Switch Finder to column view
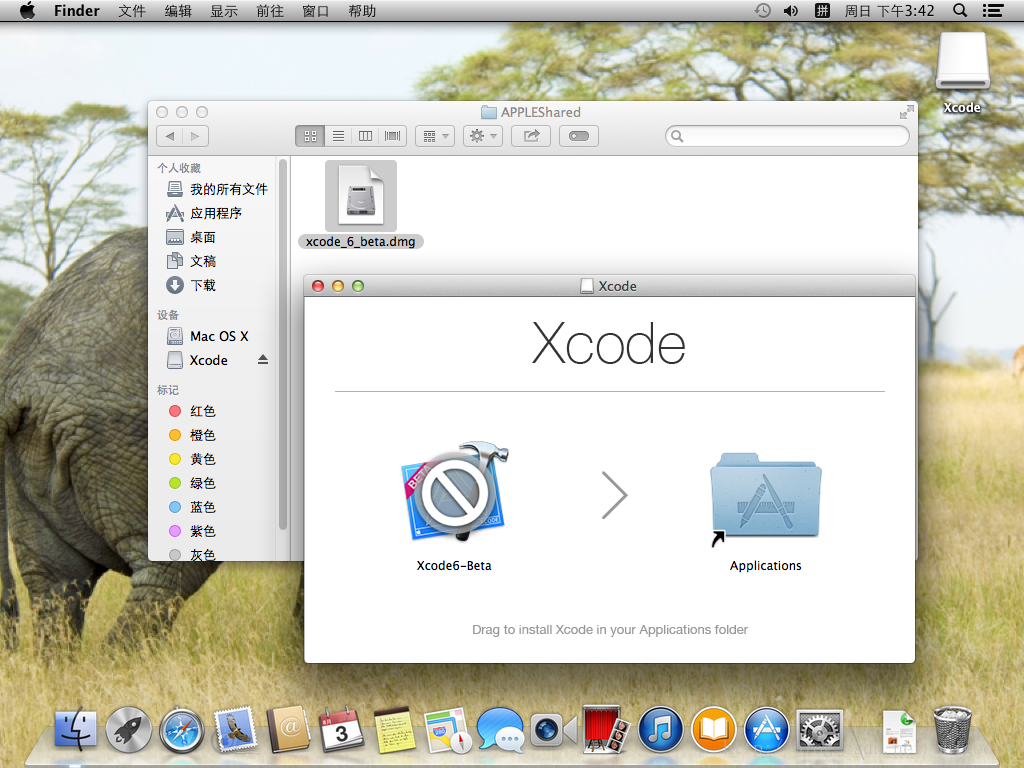The height and width of the screenshot is (768, 1024). pyautogui.click(x=365, y=136)
